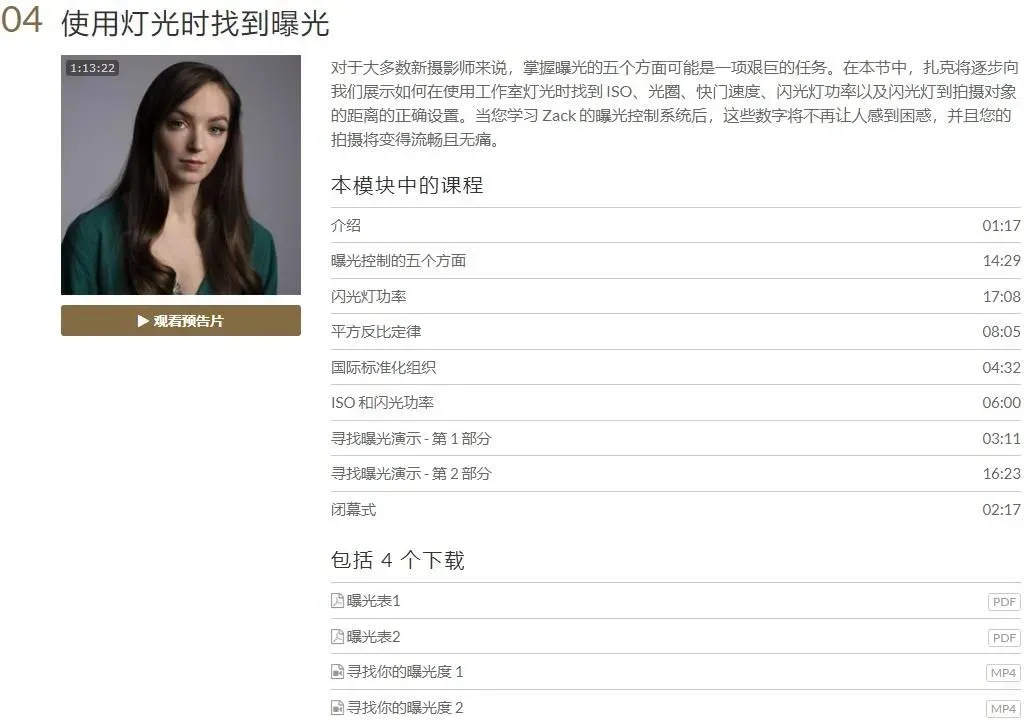Play the trailer with 观看预告片 button
The height and width of the screenshot is (727, 1025).
(x=181, y=321)
